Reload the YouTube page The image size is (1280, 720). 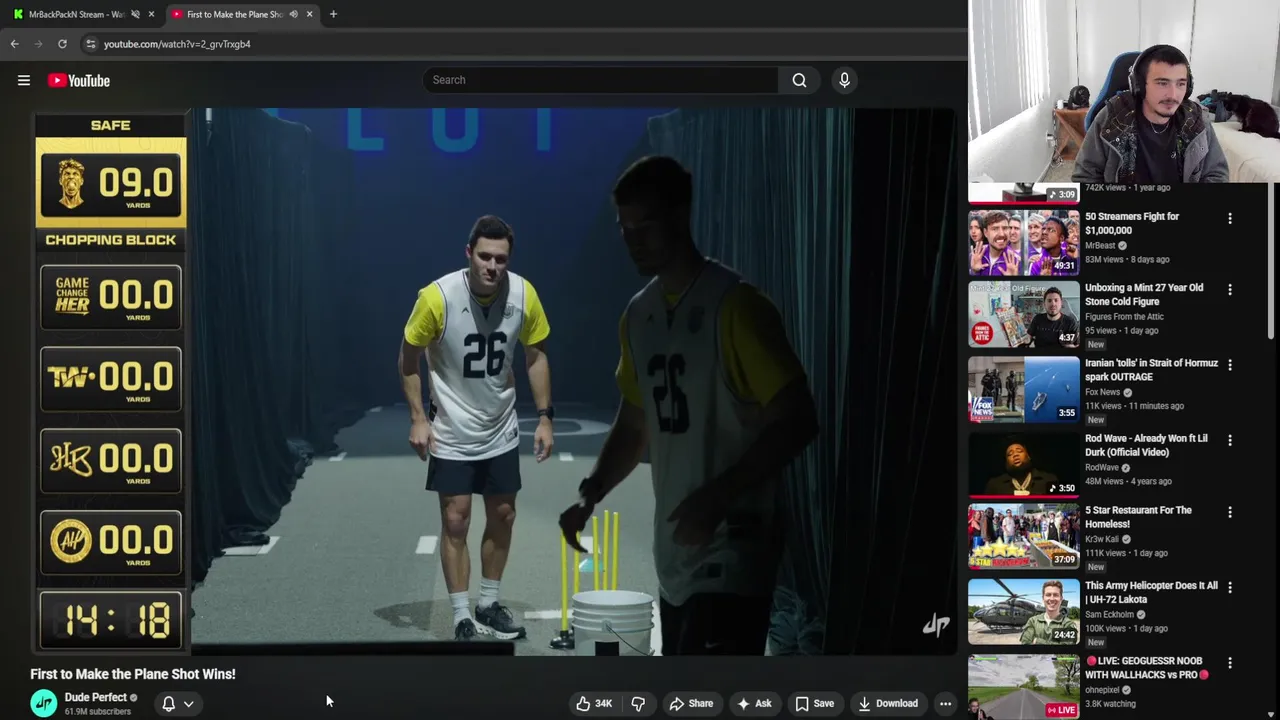[x=62, y=44]
